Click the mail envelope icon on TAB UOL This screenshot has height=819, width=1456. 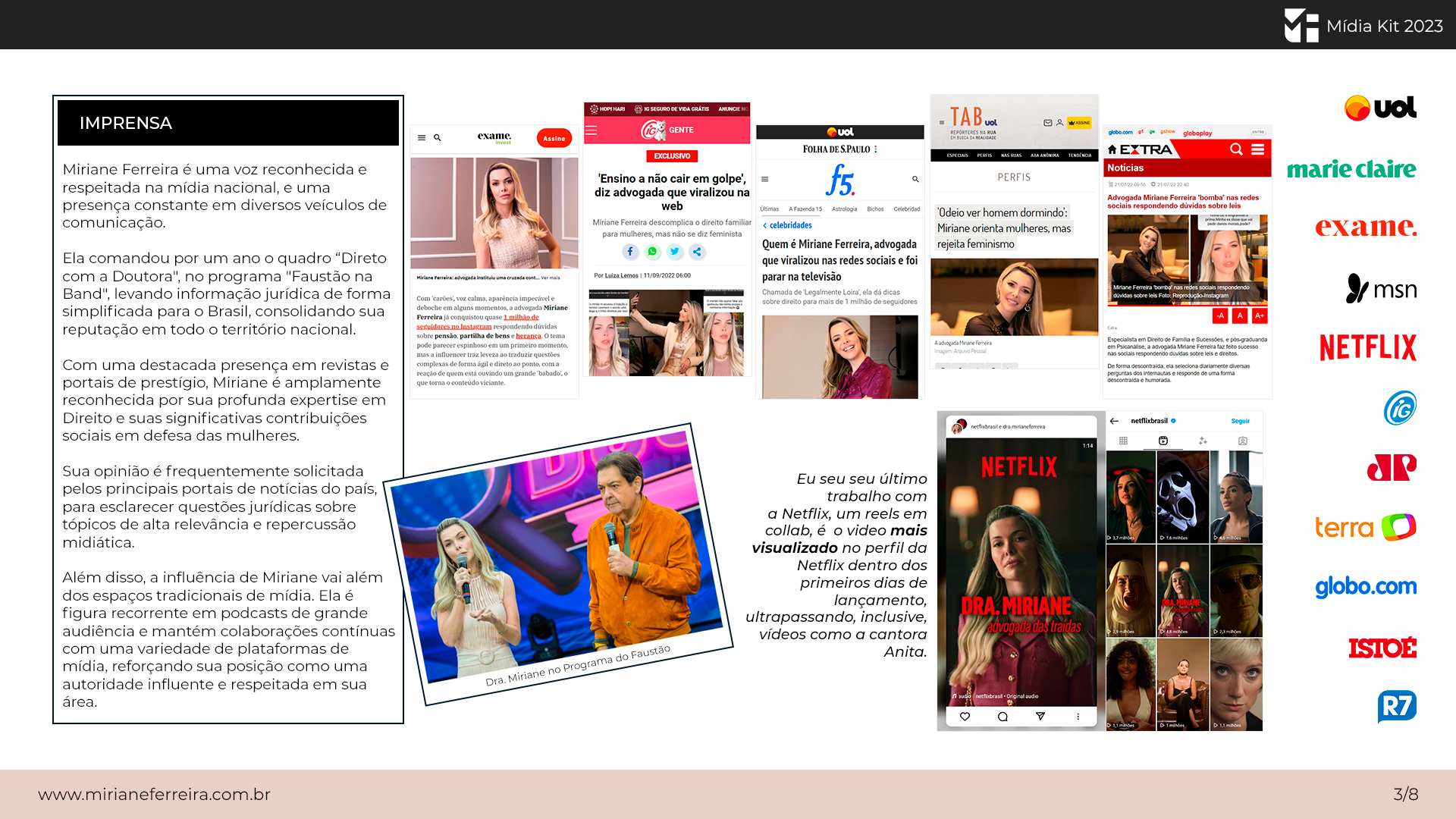(x=1048, y=123)
